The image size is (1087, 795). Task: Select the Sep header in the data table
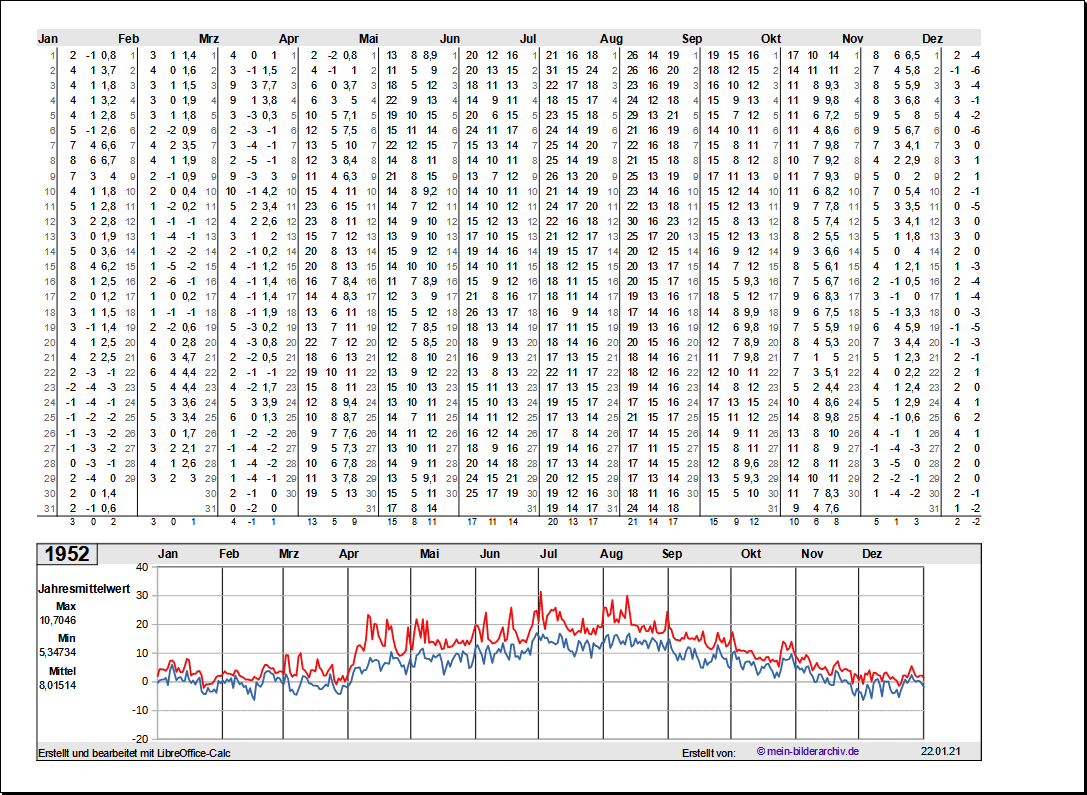692,39
